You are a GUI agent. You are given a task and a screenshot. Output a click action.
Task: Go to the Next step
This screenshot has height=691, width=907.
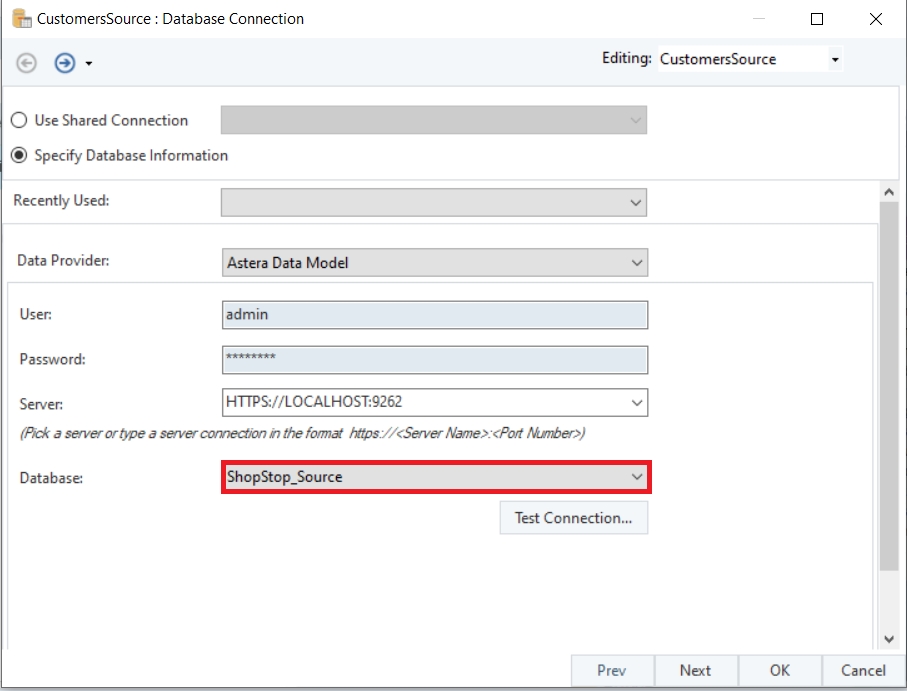coord(695,671)
